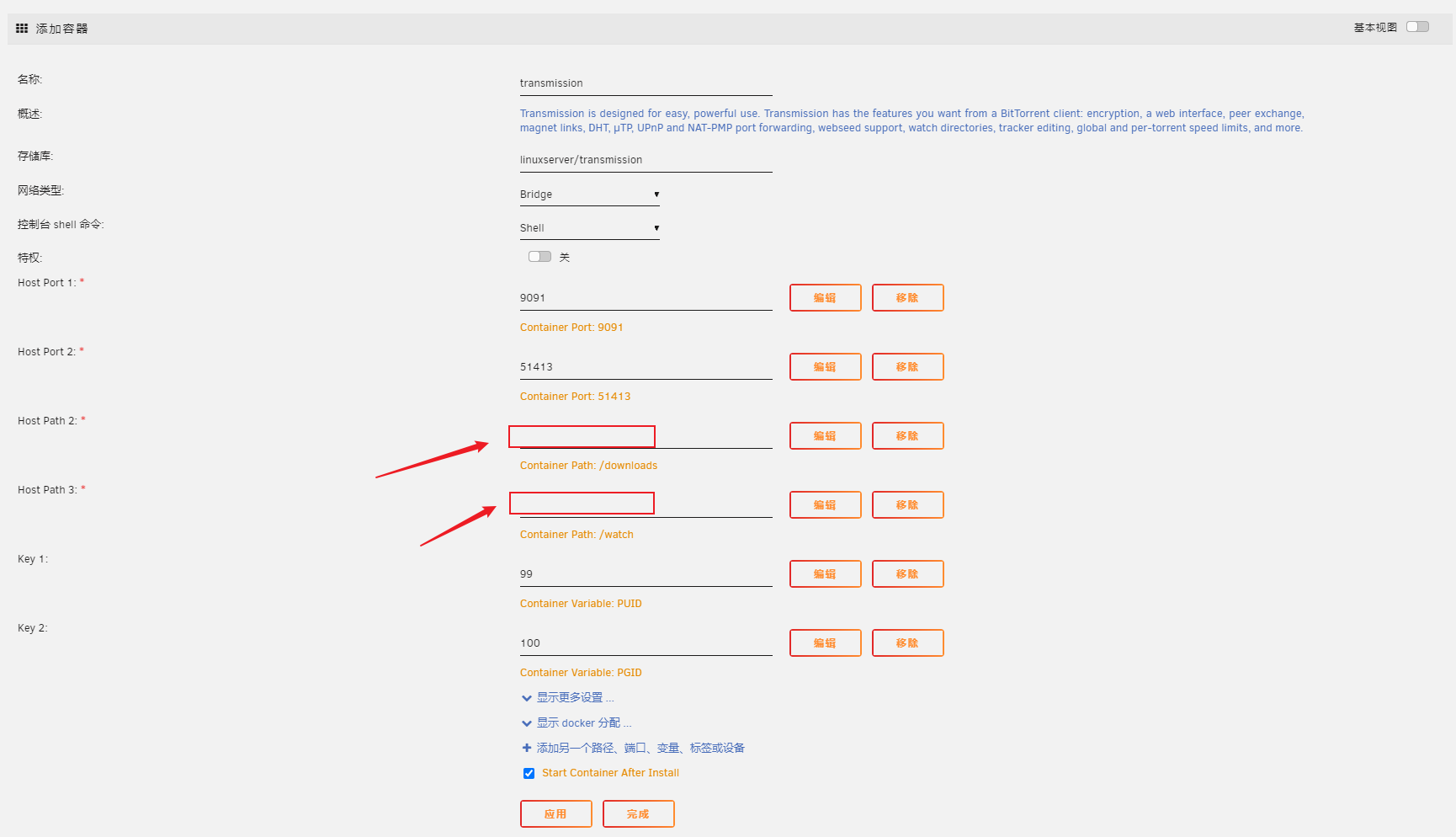Click 编辑 button for Host Port 1
Screen dimensions: 1456x837
point(825,298)
